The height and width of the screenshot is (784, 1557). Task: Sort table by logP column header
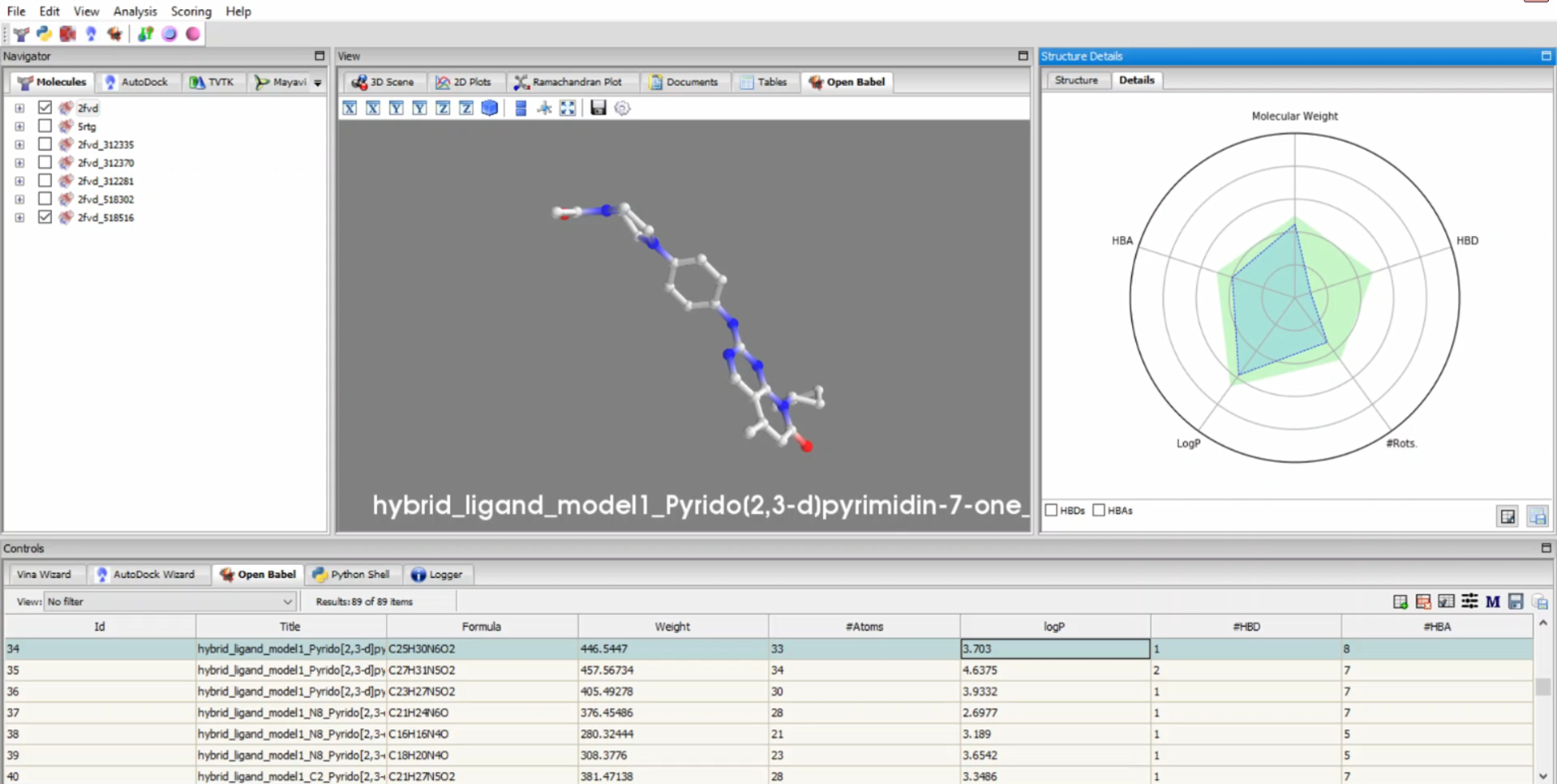pos(1054,627)
